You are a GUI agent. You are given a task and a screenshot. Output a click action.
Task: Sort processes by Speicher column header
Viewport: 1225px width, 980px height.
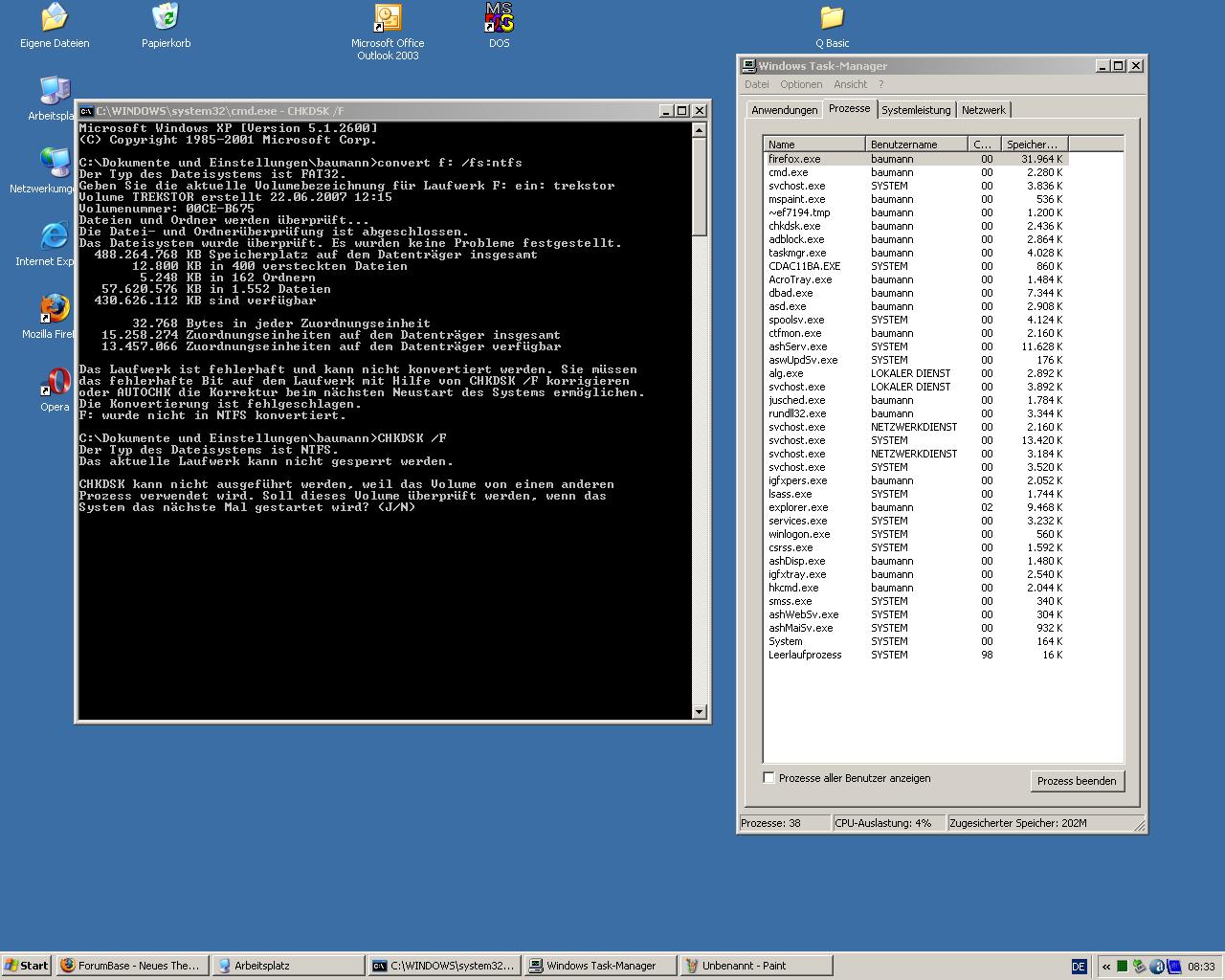[1034, 145]
